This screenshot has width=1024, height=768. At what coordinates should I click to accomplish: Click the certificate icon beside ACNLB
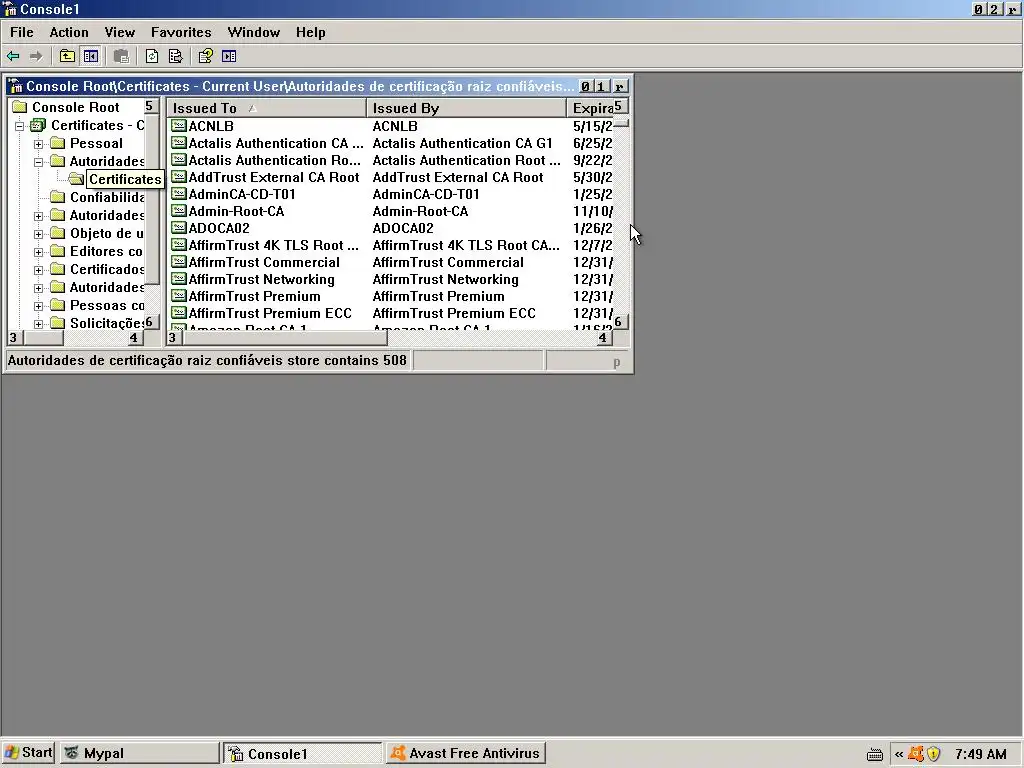[x=178, y=126]
